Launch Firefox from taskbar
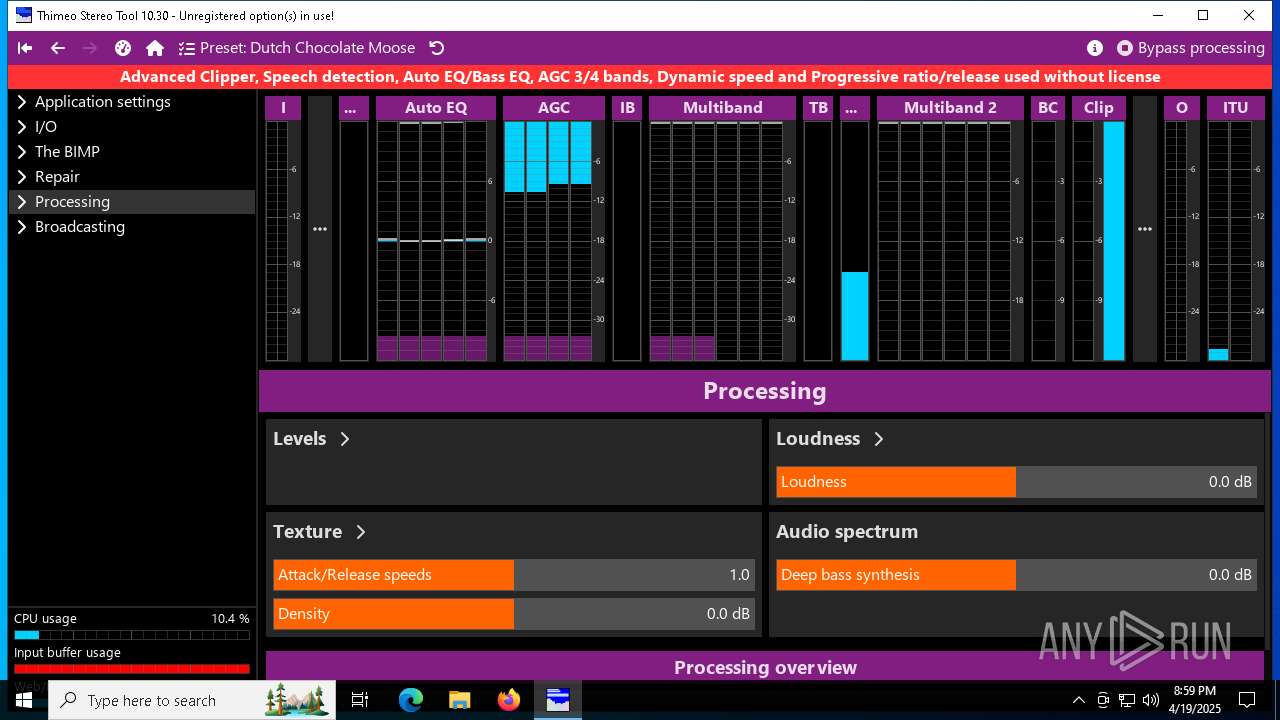 click(x=508, y=700)
